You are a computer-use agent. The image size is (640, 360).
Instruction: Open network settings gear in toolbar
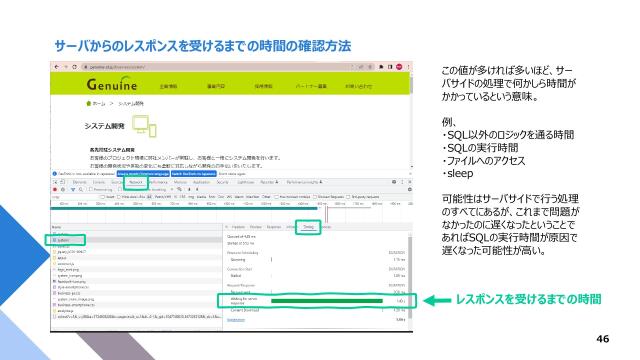pos(409,189)
